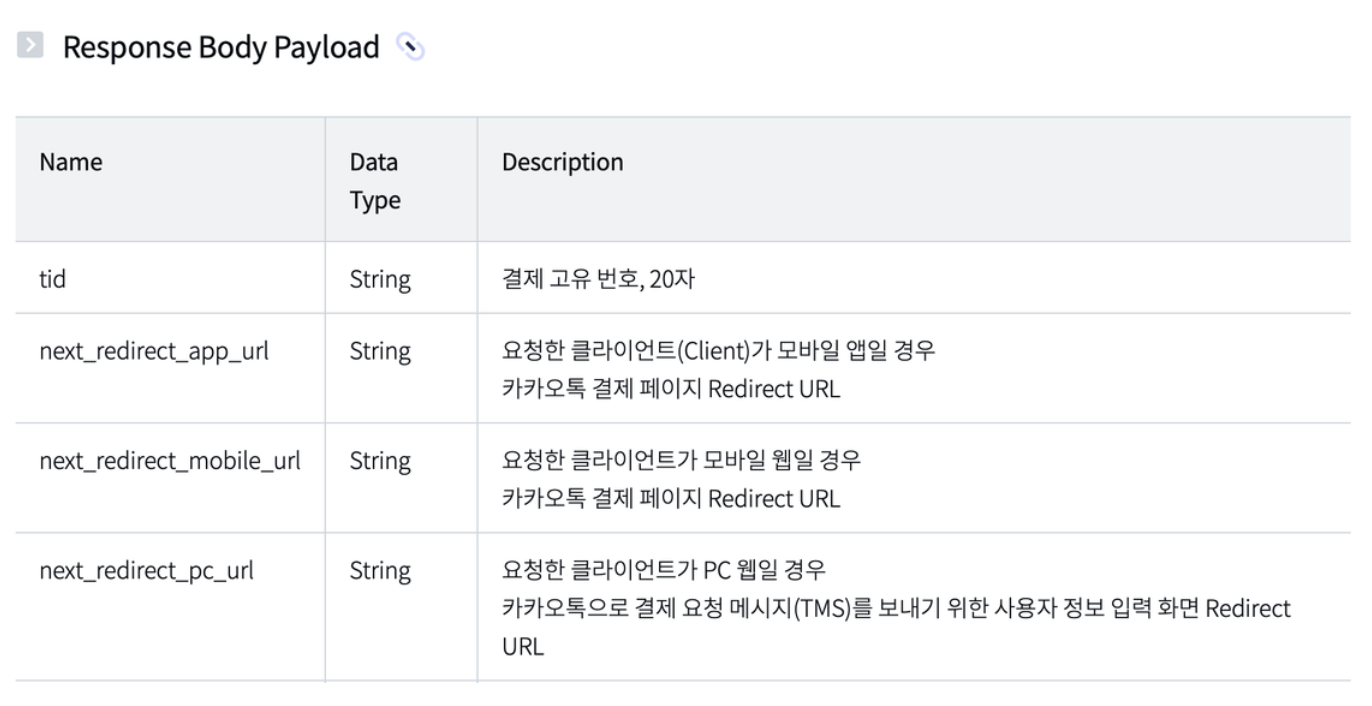Image resolution: width=1372 pixels, height=706 pixels.
Task: Collapse the Response Body Payload section arrow
Action: (30, 46)
